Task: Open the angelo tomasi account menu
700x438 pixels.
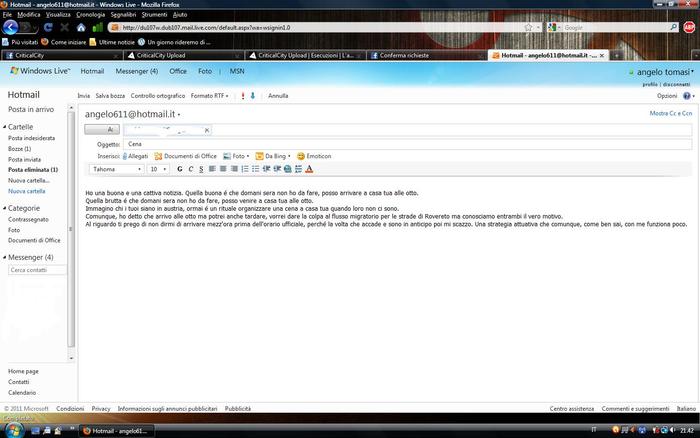Action: (x=663, y=72)
